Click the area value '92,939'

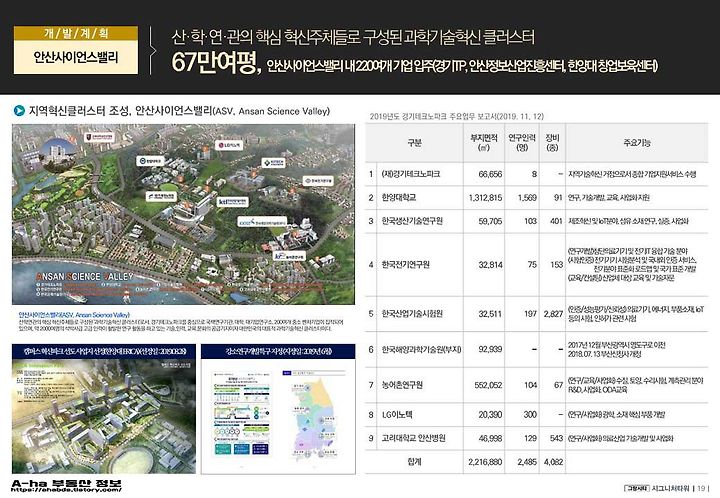pyautogui.click(x=490, y=349)
